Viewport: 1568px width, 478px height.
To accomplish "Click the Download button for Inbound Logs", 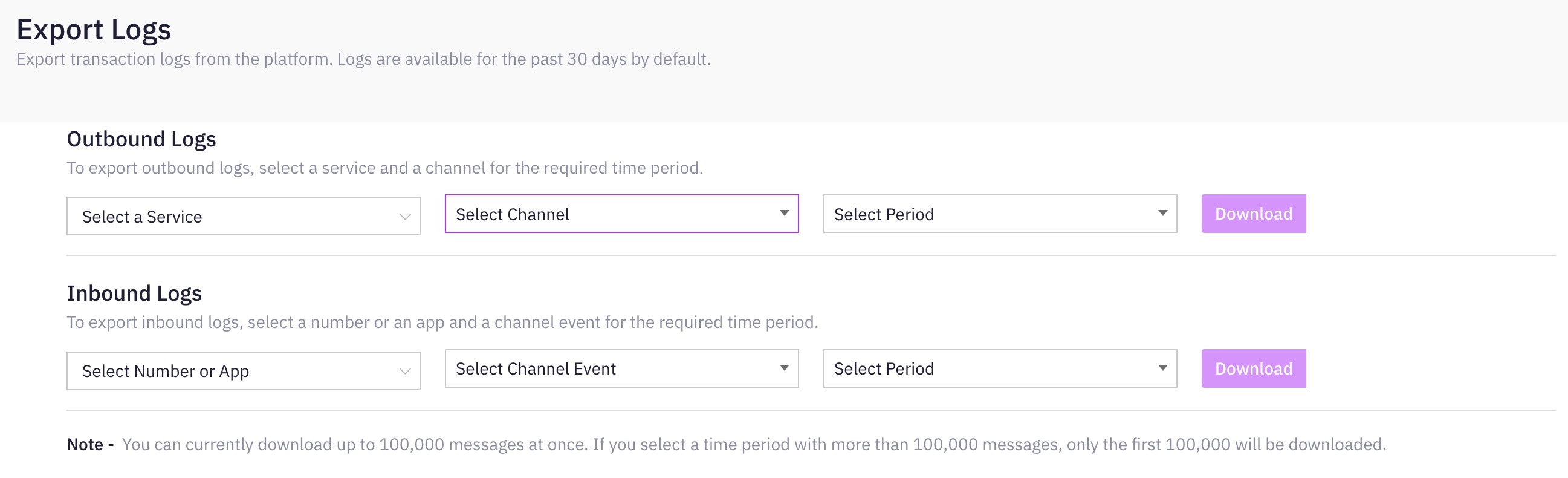I will (x=1252, y=368).
